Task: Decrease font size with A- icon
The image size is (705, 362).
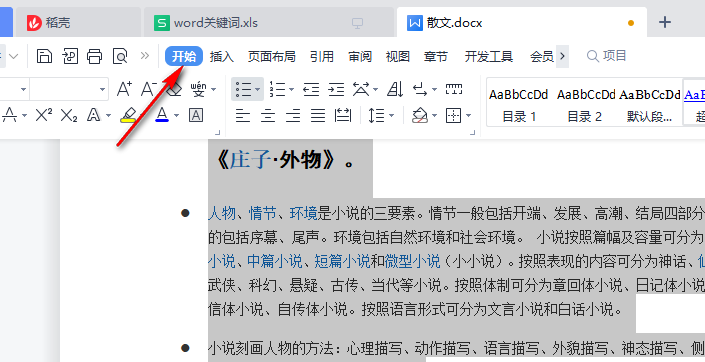Action: point(148,89)
